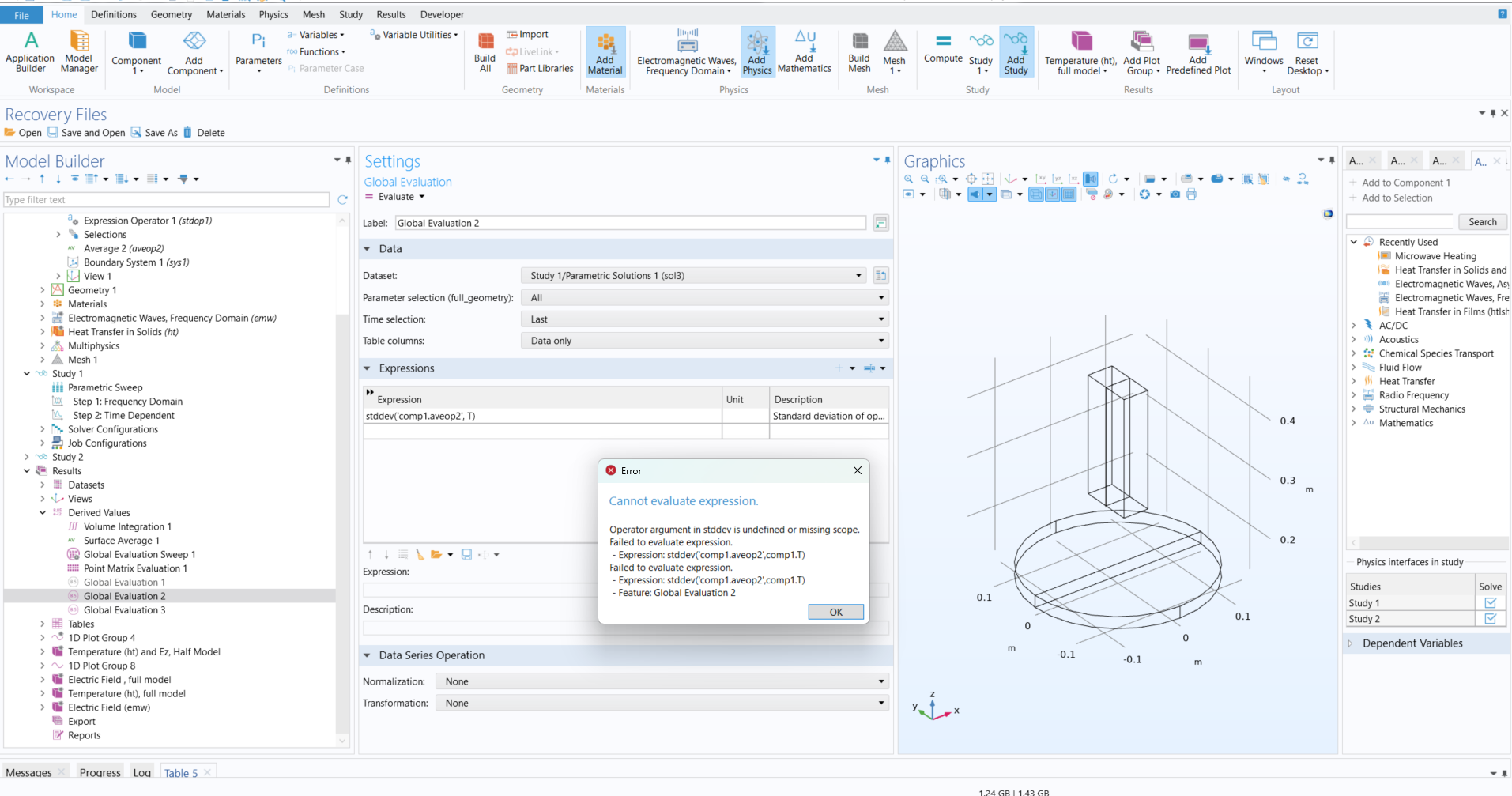Switch to the Geometry ribbon tab
Viewport: 1512px width, 796px height.
pyautogui.click(x=171, y=14)
